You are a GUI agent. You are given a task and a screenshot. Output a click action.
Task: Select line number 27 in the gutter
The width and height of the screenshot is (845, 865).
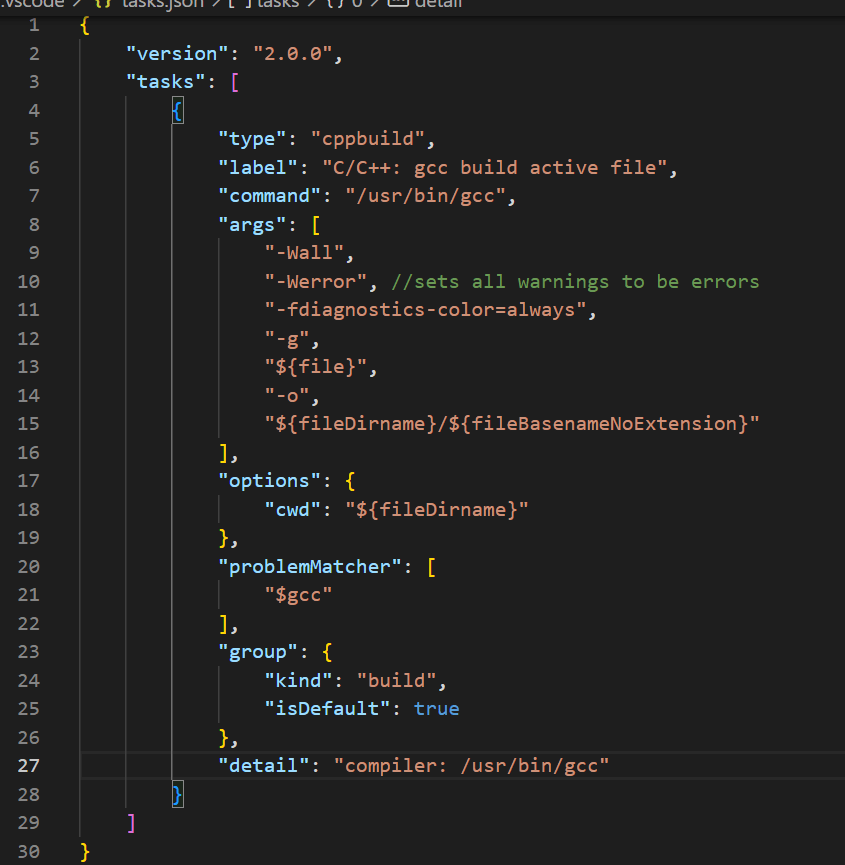click(x=30, y=765)
